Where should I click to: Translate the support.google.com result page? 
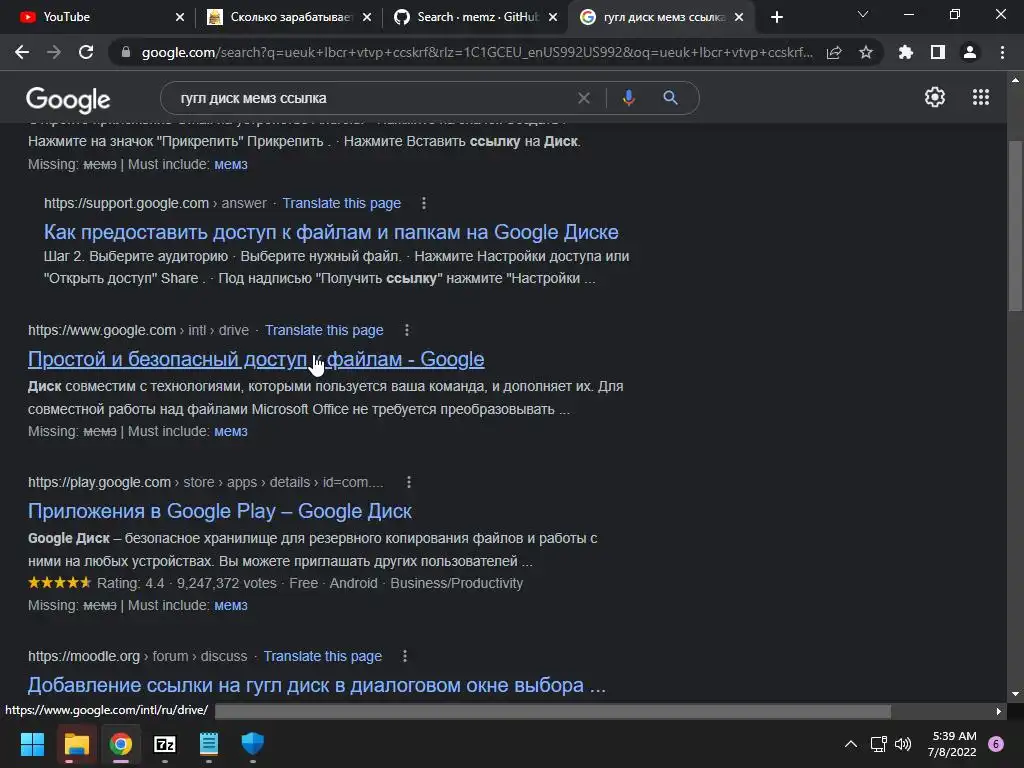[342, 203]
